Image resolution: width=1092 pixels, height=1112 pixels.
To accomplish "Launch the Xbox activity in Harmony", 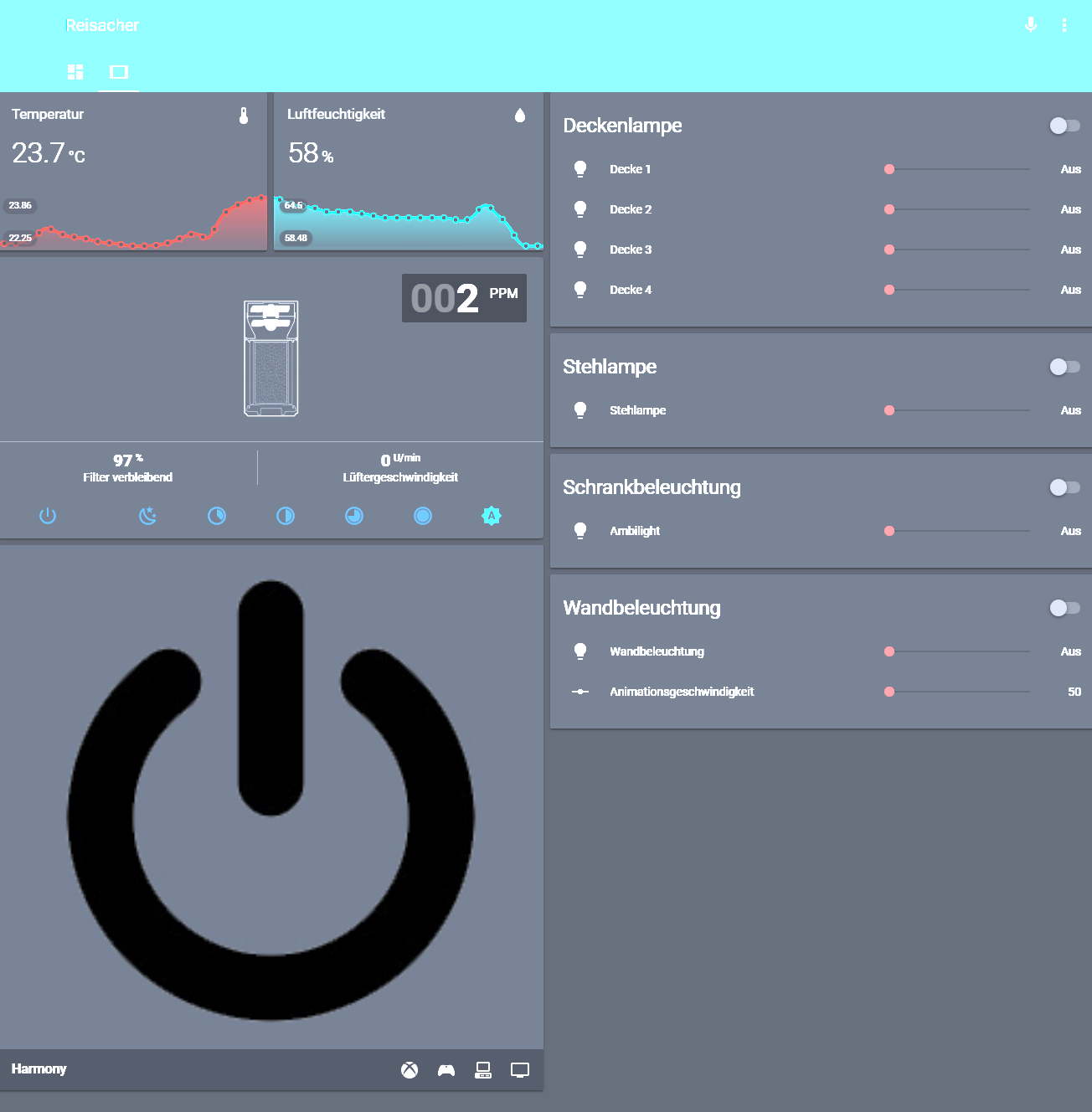I will point(409,1069).
